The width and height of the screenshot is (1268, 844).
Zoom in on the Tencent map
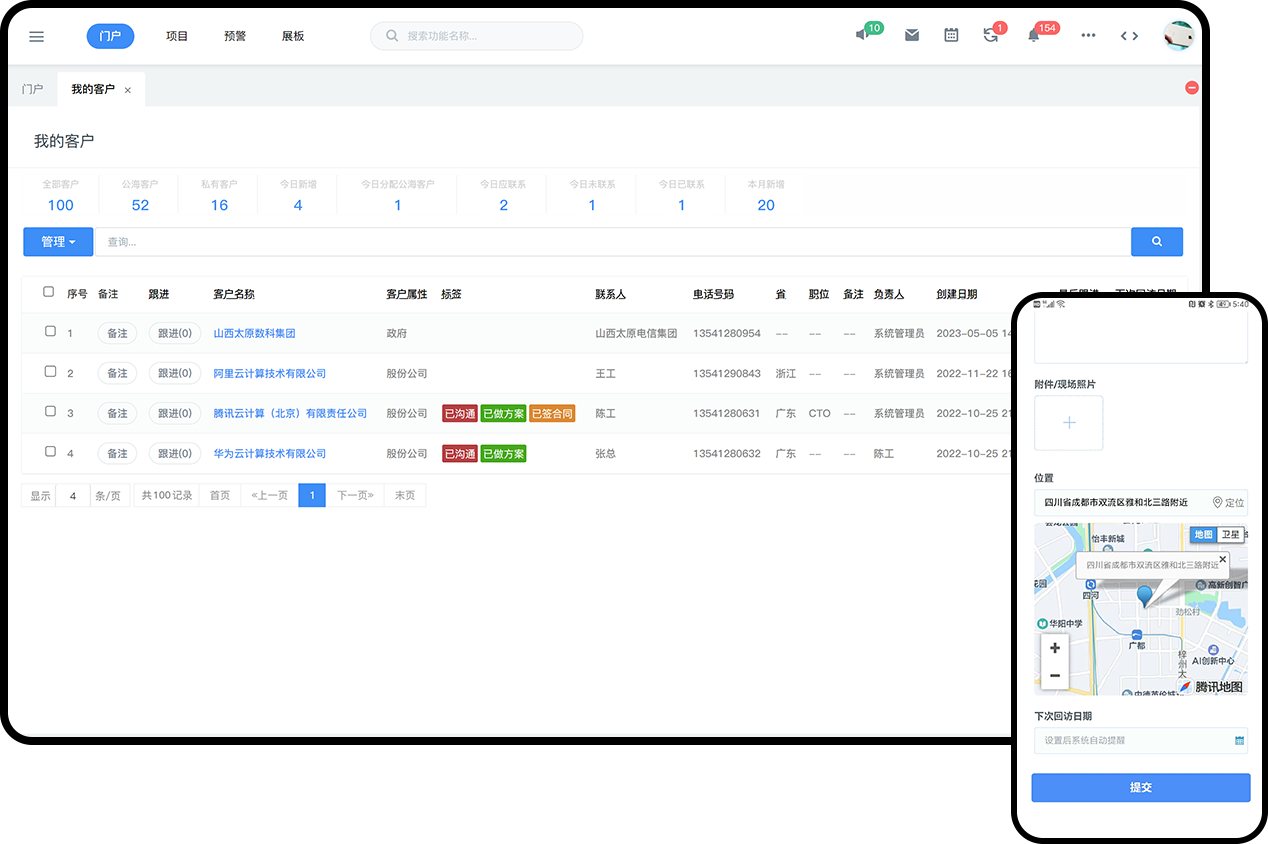[1055, 648]
